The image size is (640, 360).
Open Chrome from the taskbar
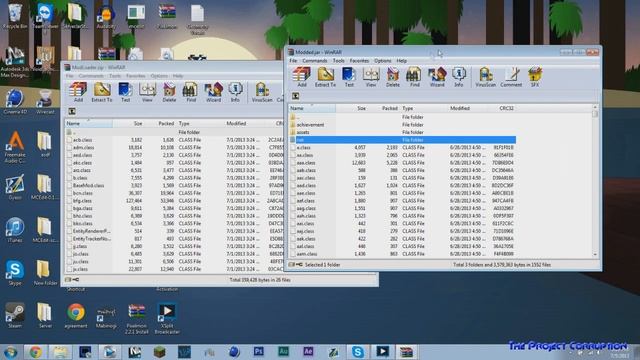(x=36, y=352)
